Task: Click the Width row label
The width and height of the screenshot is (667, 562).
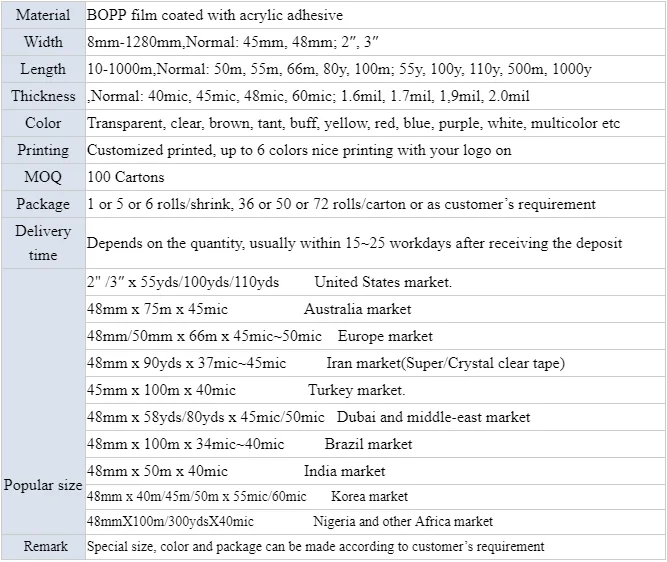Action: 43,43
